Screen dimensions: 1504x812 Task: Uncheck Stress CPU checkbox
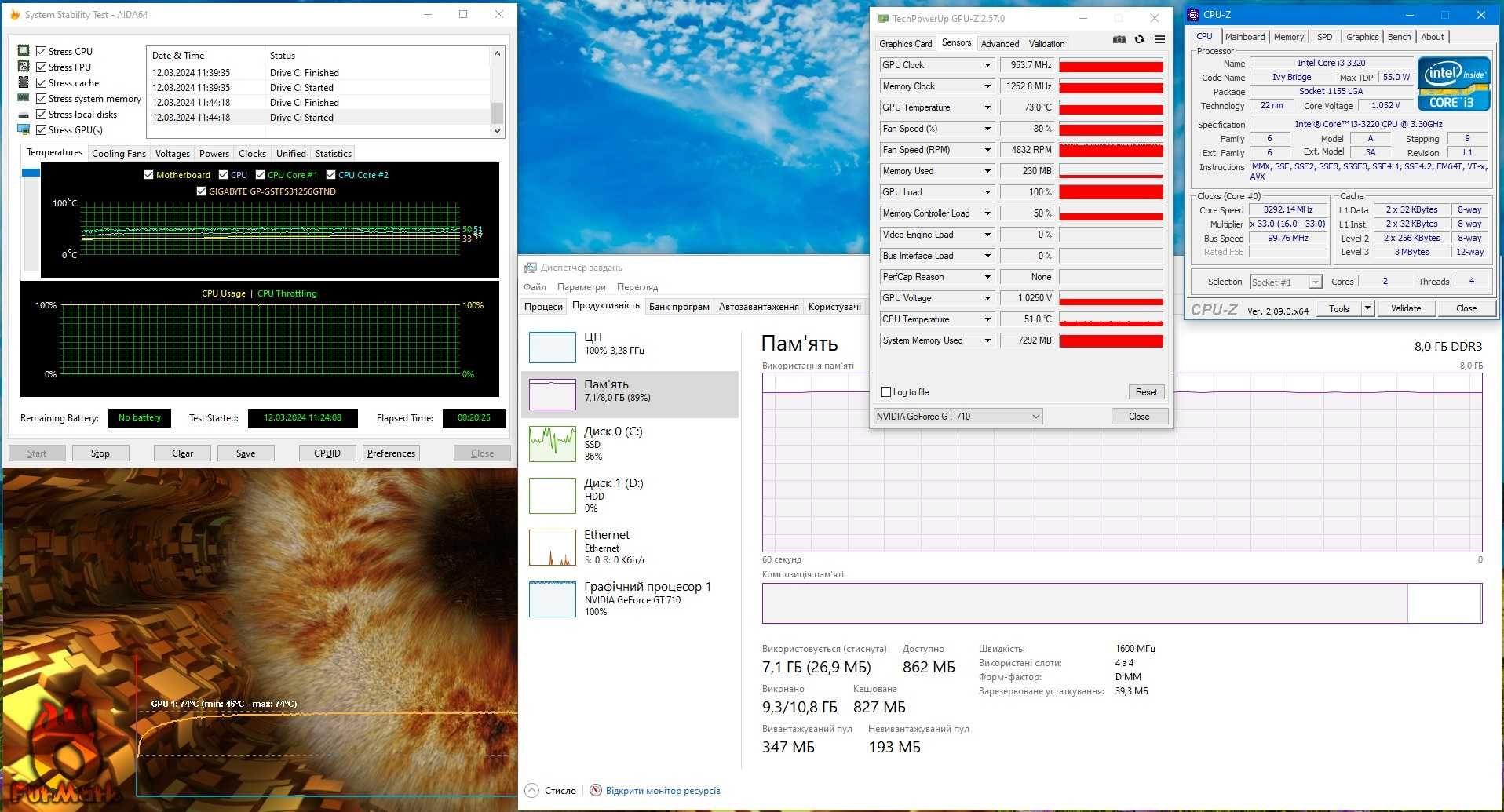click(x=41, y=51)
